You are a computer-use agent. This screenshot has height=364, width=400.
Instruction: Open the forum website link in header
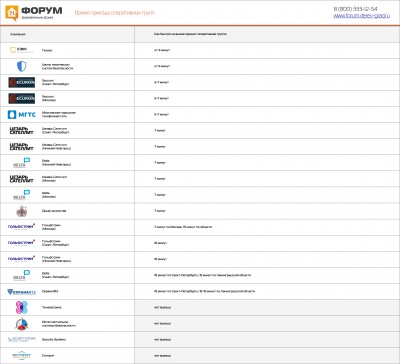click(361, 16)
